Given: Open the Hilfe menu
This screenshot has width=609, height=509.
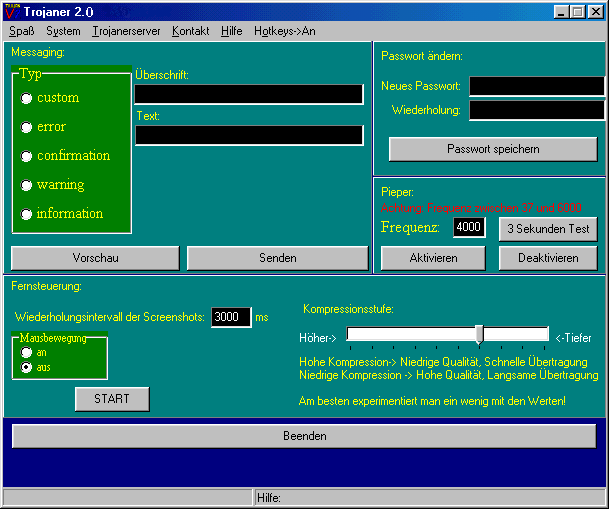Looking at the screenshot, I should 232,31.
